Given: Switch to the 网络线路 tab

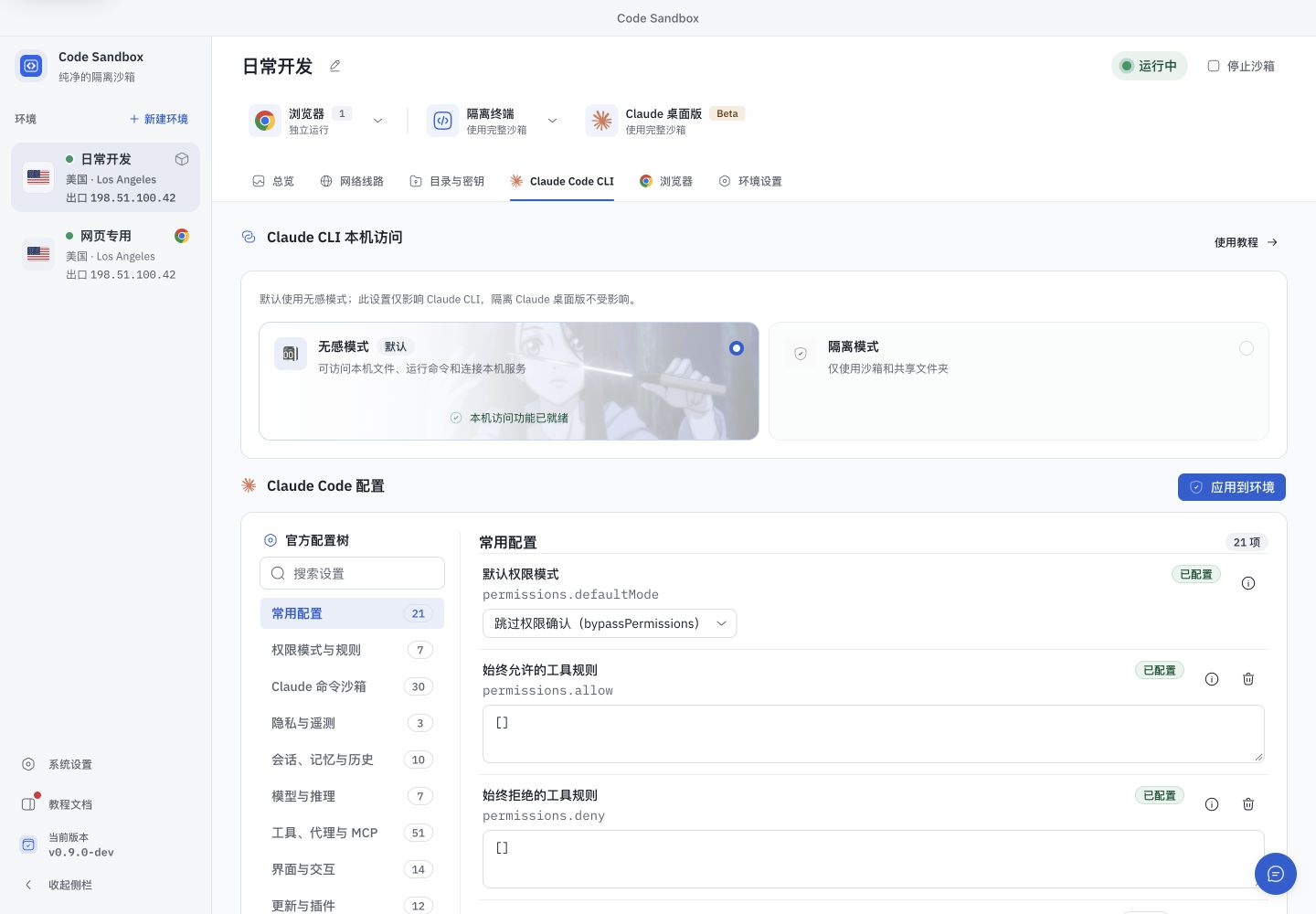Looking at the screenshot, I should (x=352, y=181).
